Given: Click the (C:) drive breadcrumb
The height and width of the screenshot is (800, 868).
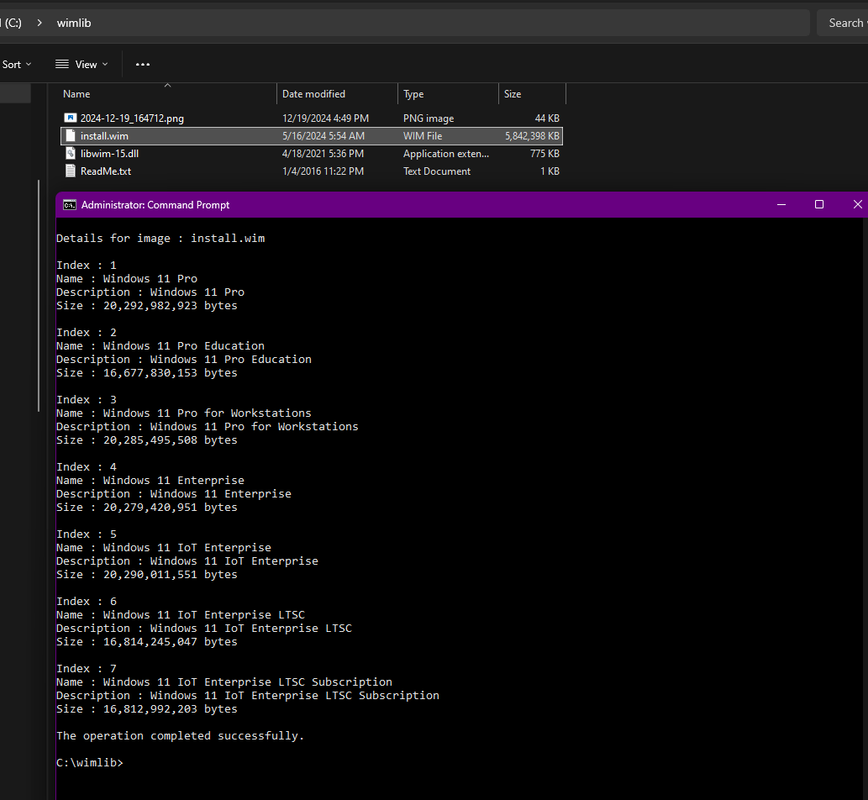Looking at the screenshot, I should point(12,23).
